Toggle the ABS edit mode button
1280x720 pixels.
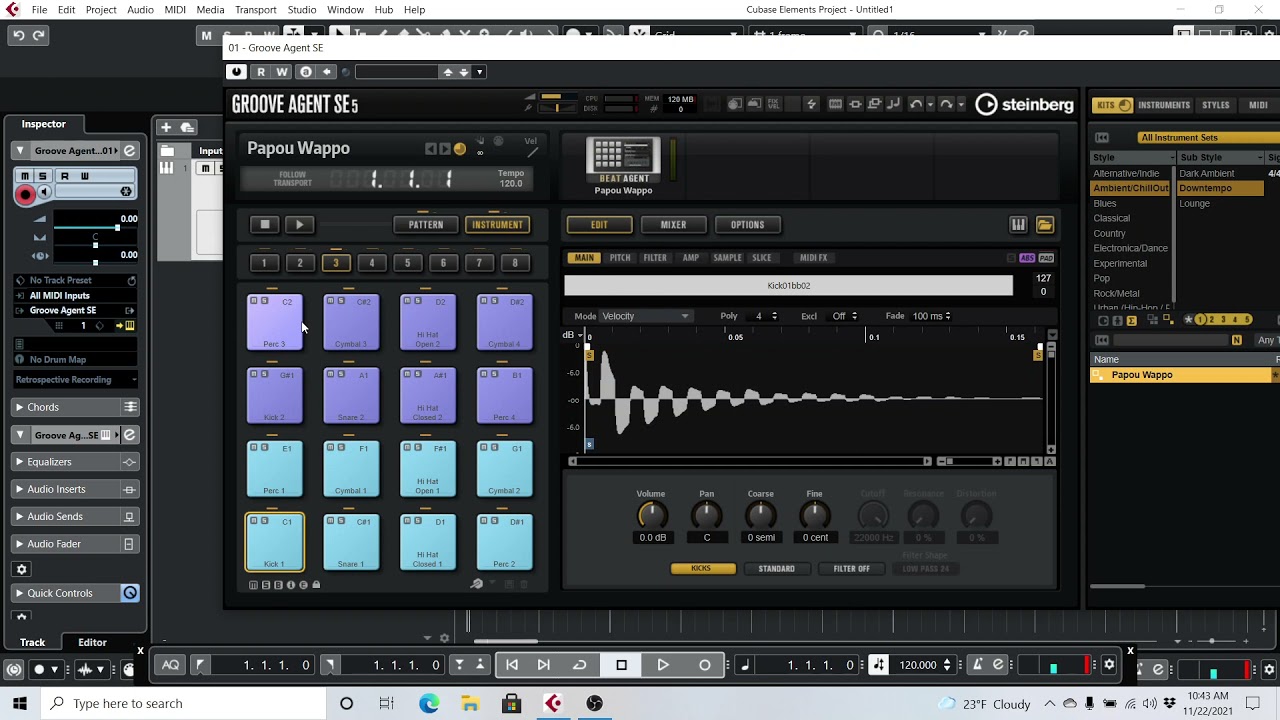(x=1027, y=258)
